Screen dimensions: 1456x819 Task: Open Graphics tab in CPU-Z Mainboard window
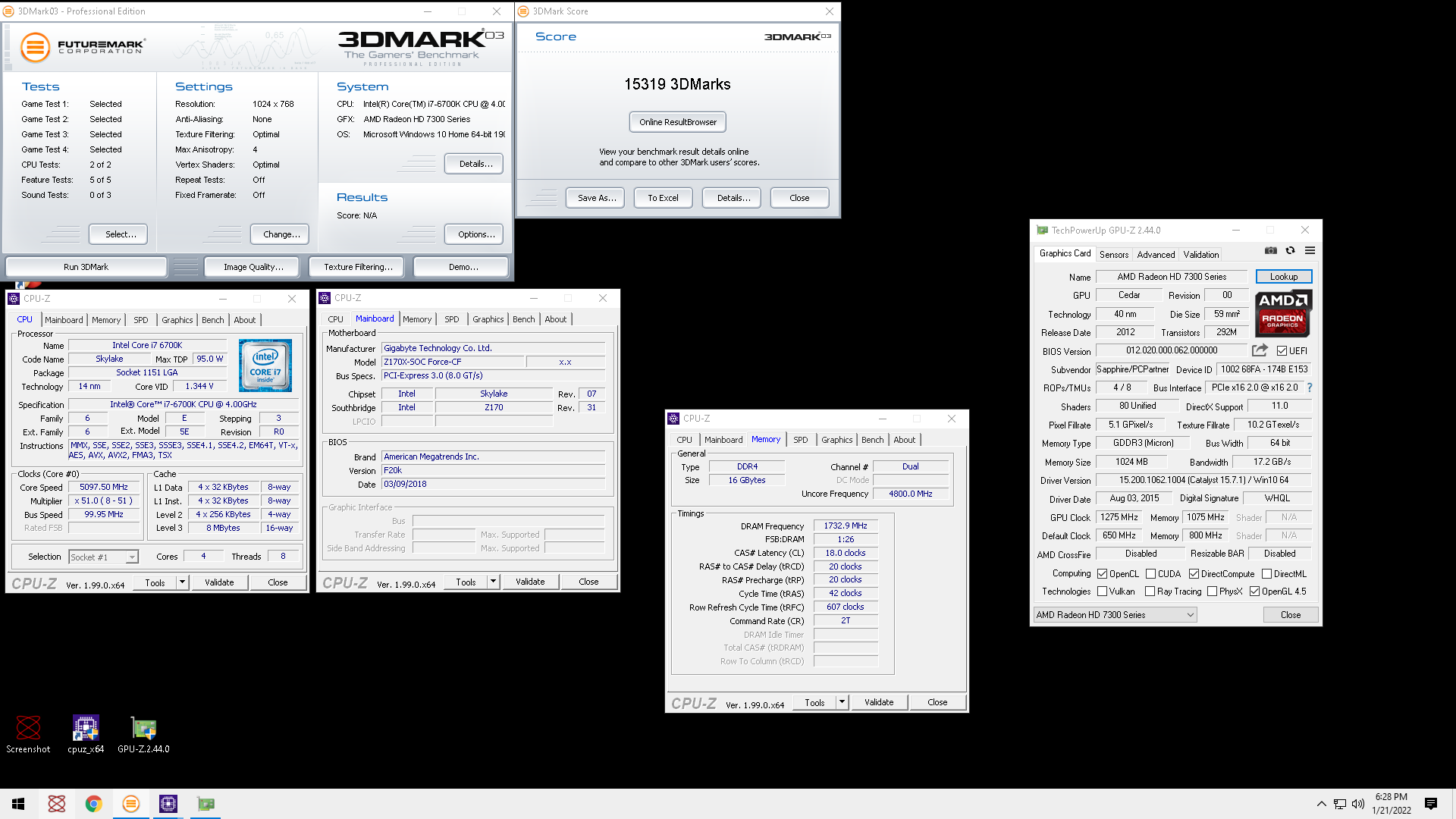tap(488, 319)
